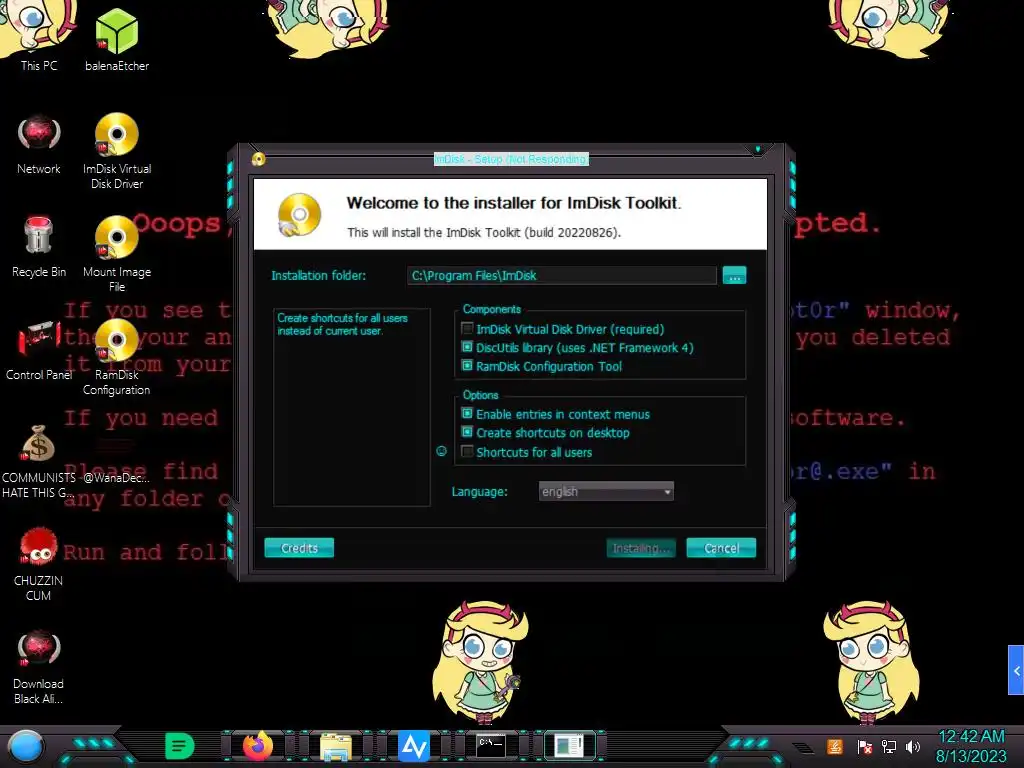This screenshot has height=768, width=1024.
Task: Click the Installation folder path field
Action: coord(562,276)
